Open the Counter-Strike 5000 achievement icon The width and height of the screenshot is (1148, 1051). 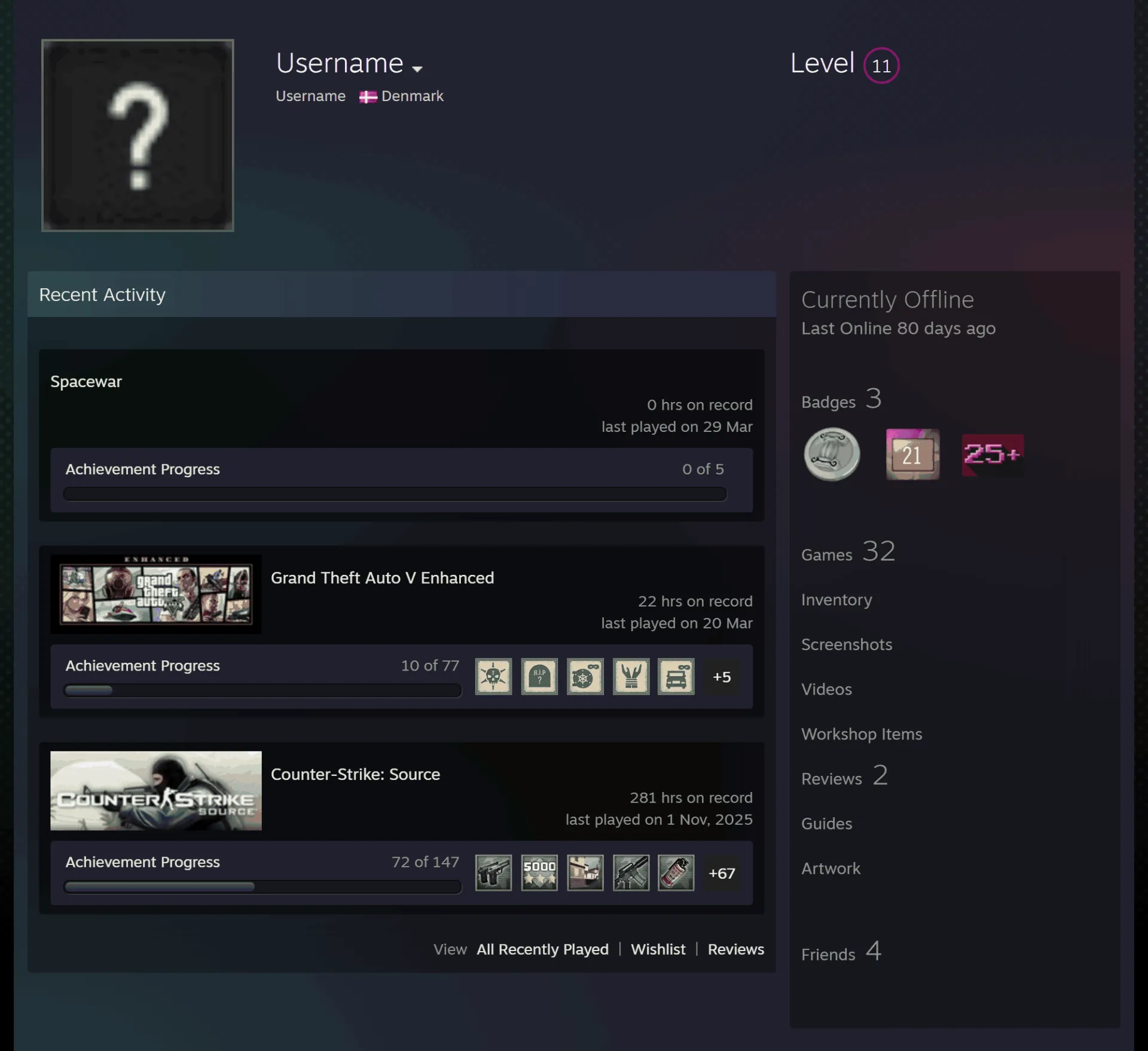point(539,873)
